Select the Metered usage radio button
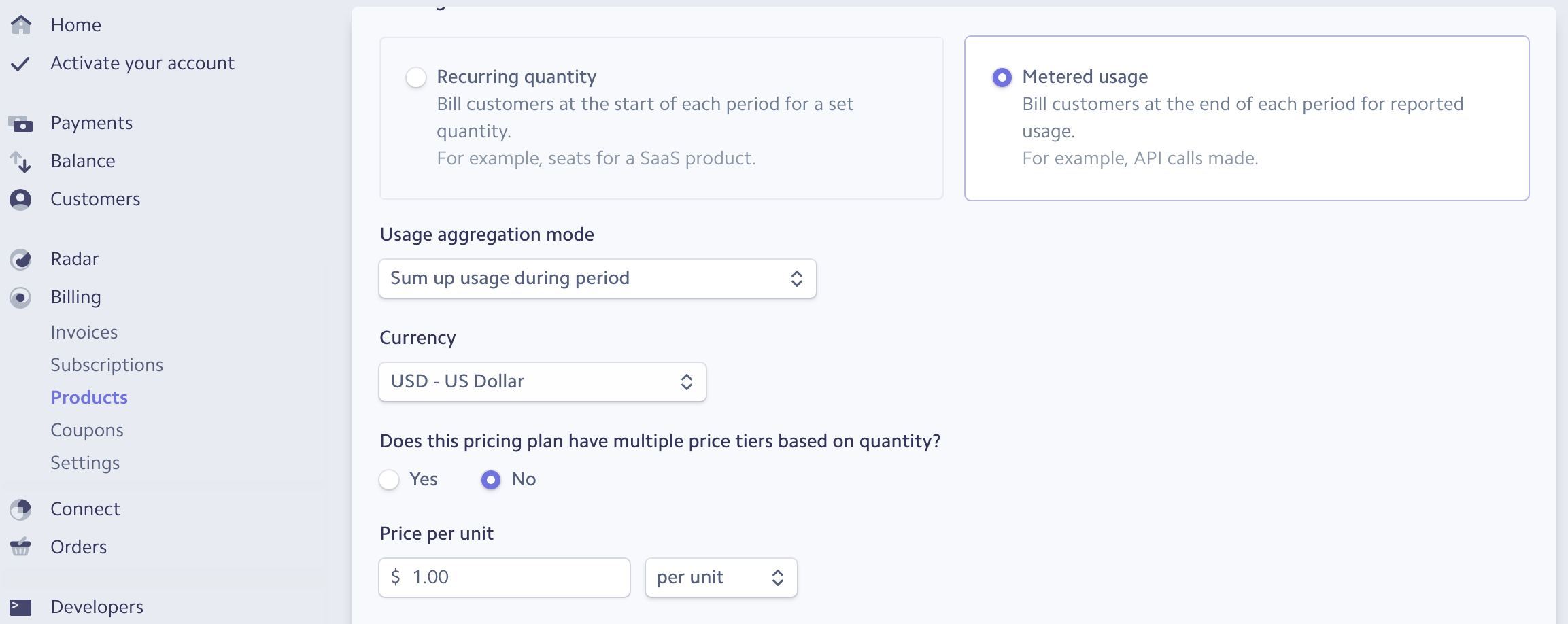Screen dimensions: 1568x624 click(x=1002, y=77)
